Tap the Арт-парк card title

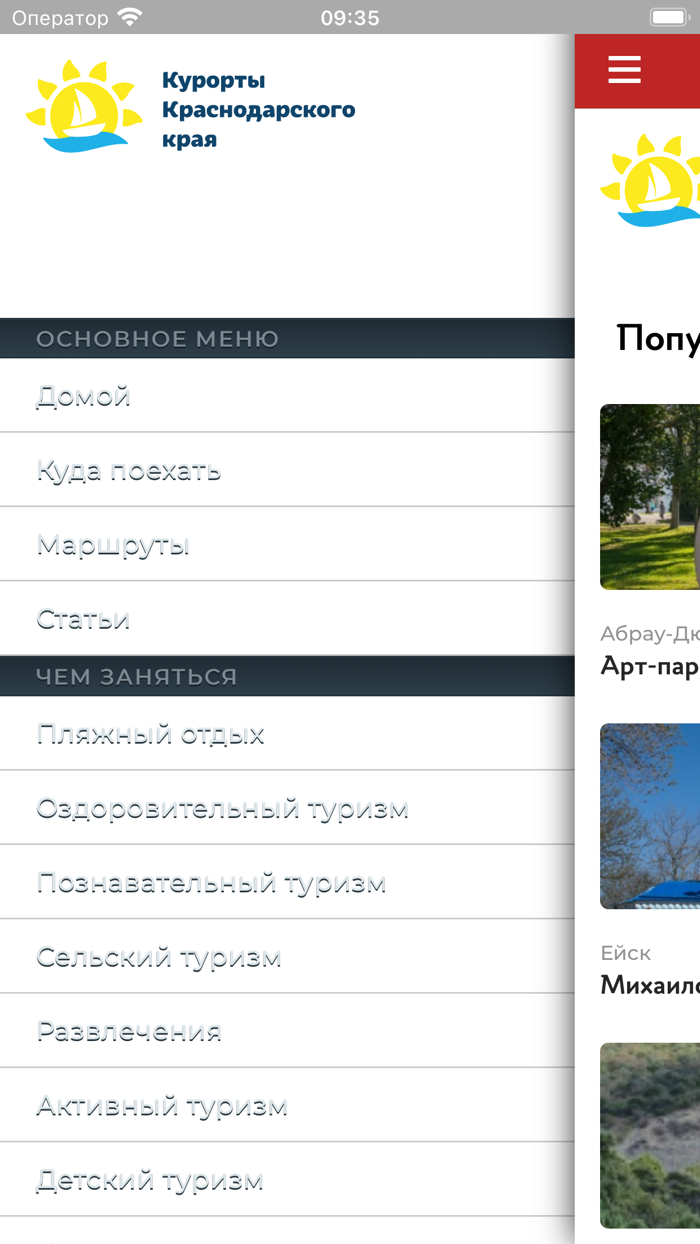coord(650,666)
